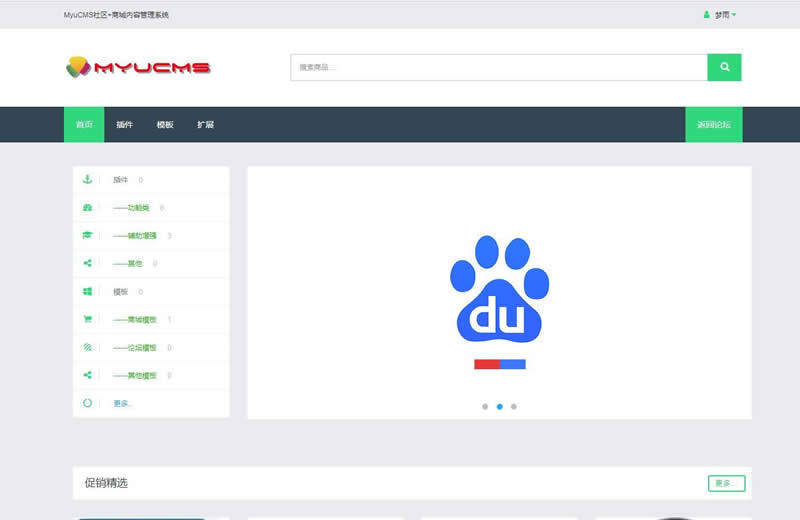
Task: Click the icon next to 功能类 category
Action: pyautogui.click(x=87, y=207)
